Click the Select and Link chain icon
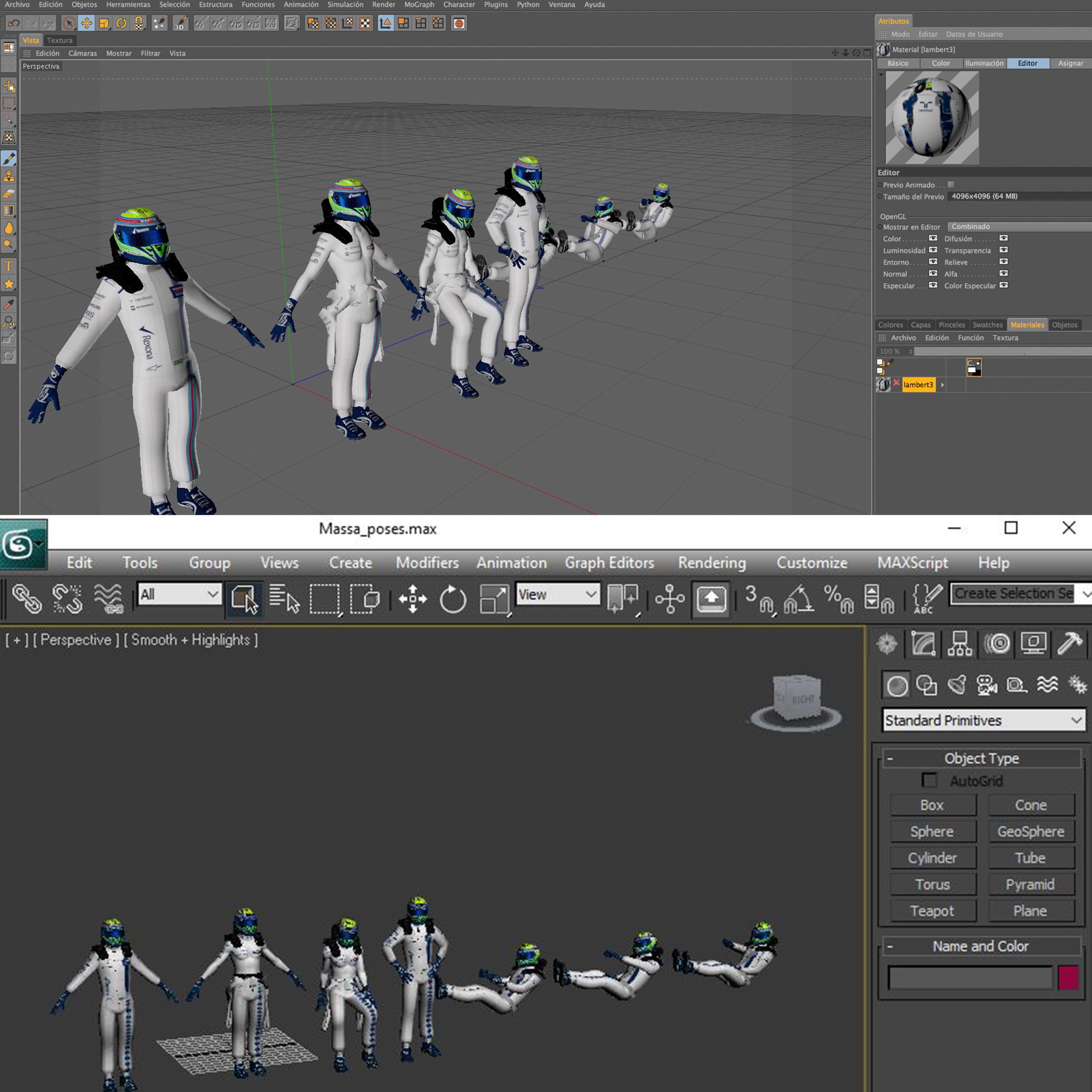The height and width of the screenshot is (1092, 1092). (27, 598)
